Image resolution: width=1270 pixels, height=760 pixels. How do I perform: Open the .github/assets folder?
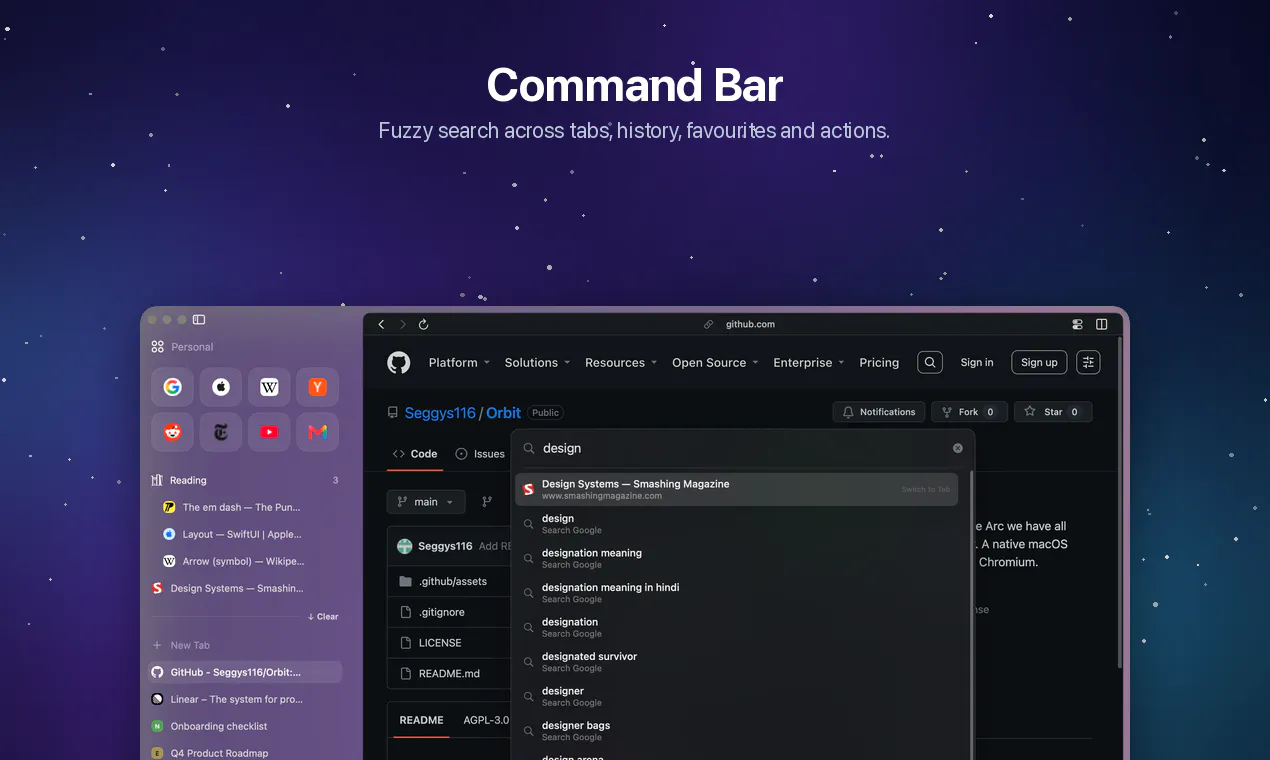coord(452,581)
